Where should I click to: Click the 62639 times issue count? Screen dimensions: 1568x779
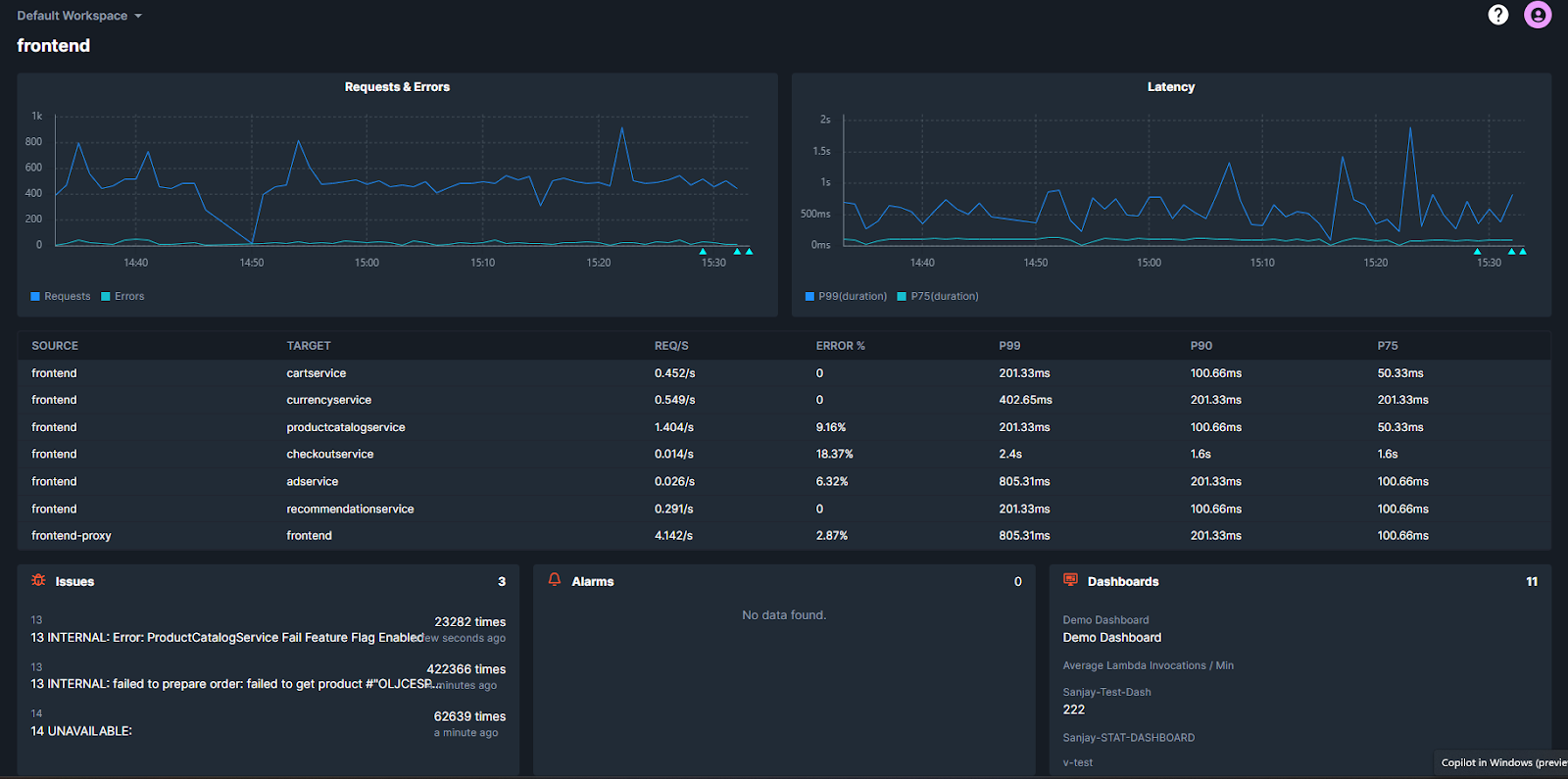tap(470, 716)
